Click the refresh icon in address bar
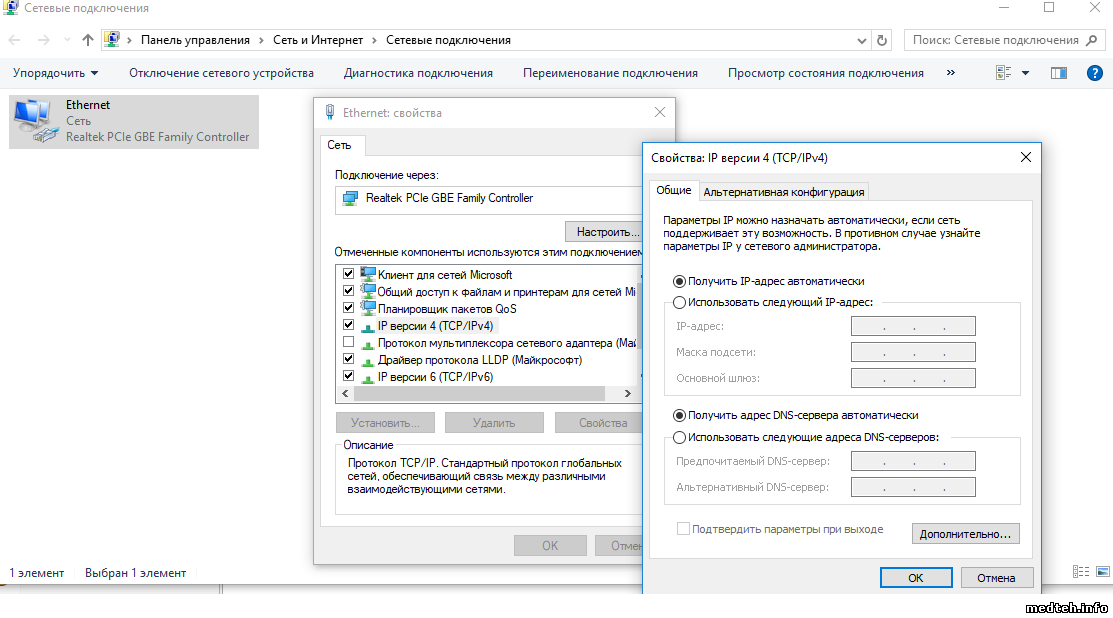This screenshot has width=1113, height=618. (882, 40)
